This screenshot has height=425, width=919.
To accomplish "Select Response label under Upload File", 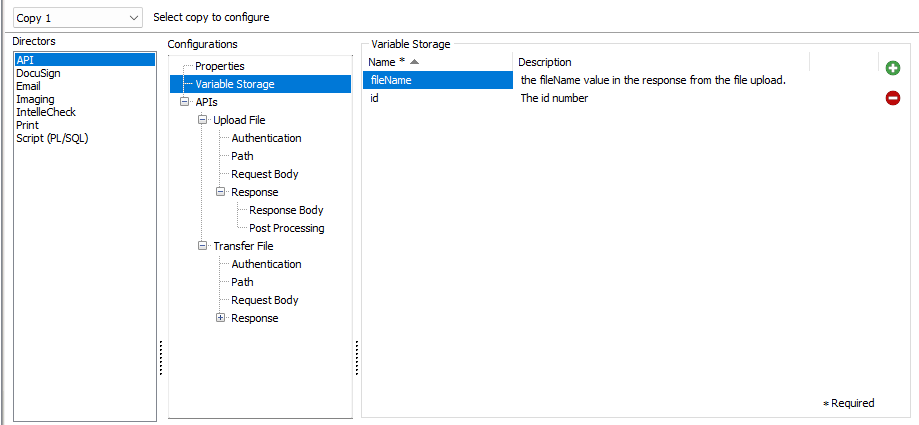I will (x=254, y=192).
